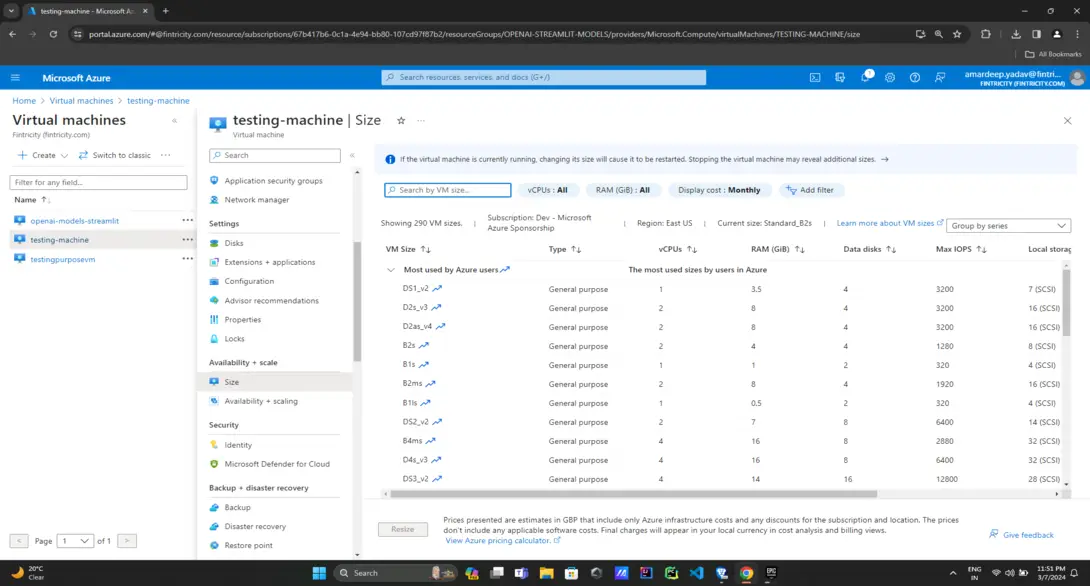Viewport: 1090px width, 586px height.
Task: Focus the Filter for any field box
Action: pyautogui.click(x=98, y=182)
